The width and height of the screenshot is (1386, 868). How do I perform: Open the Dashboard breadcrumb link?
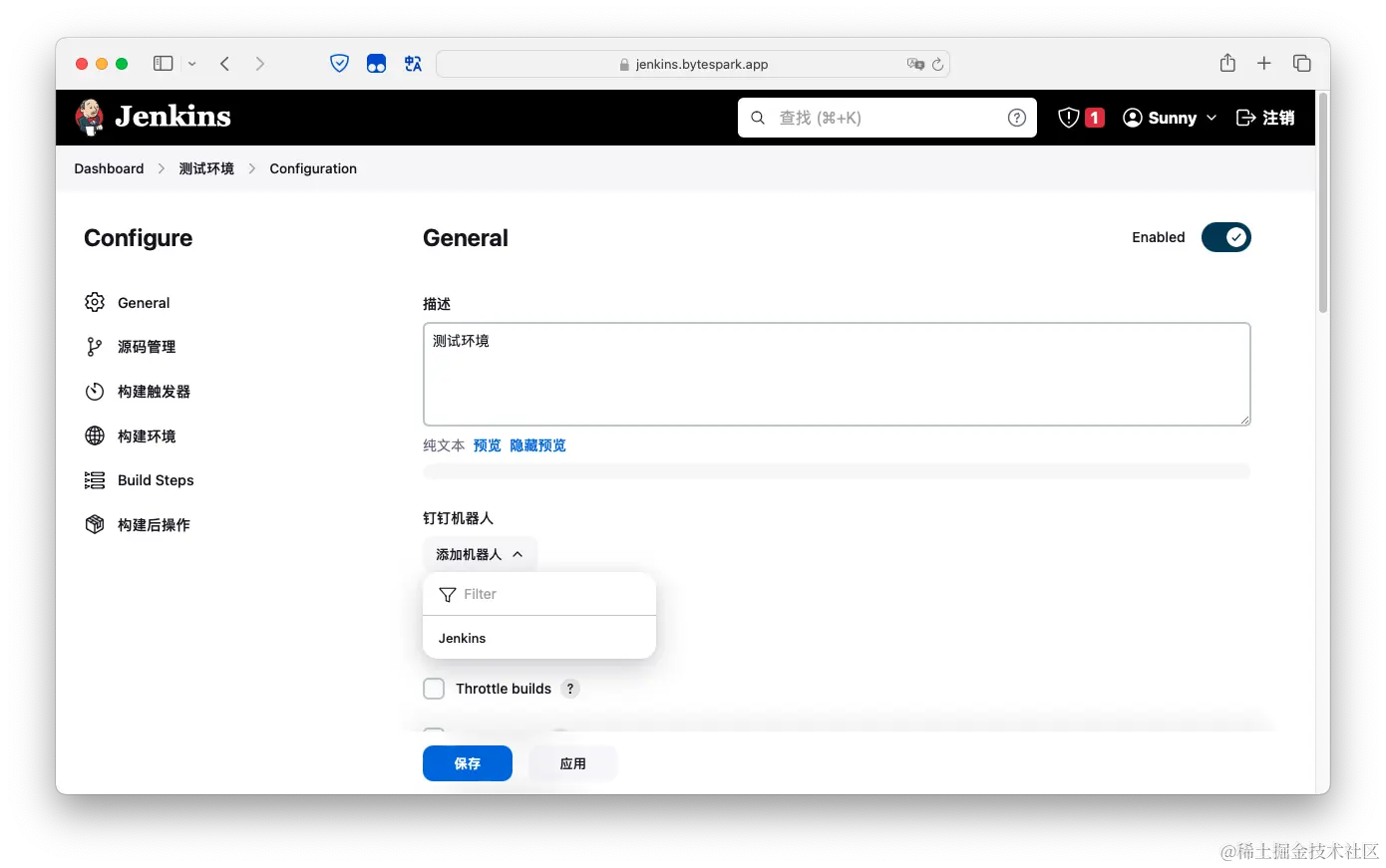pyautogui.click(x=109, y=168)
